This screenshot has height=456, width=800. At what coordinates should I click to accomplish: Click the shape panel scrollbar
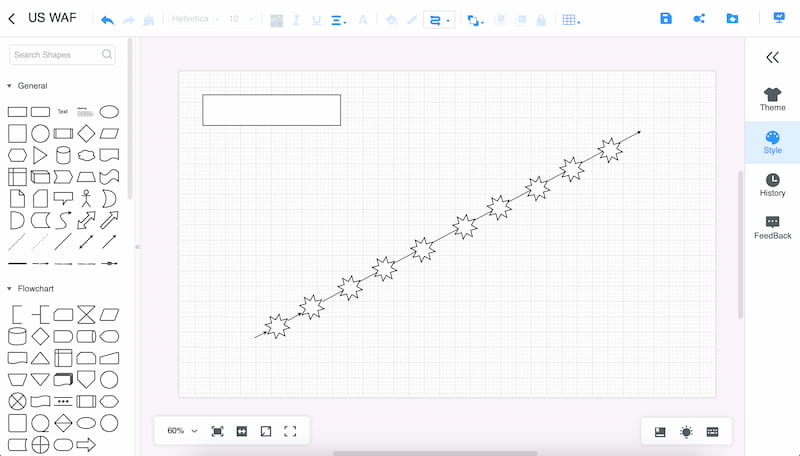tap(130, 118)
